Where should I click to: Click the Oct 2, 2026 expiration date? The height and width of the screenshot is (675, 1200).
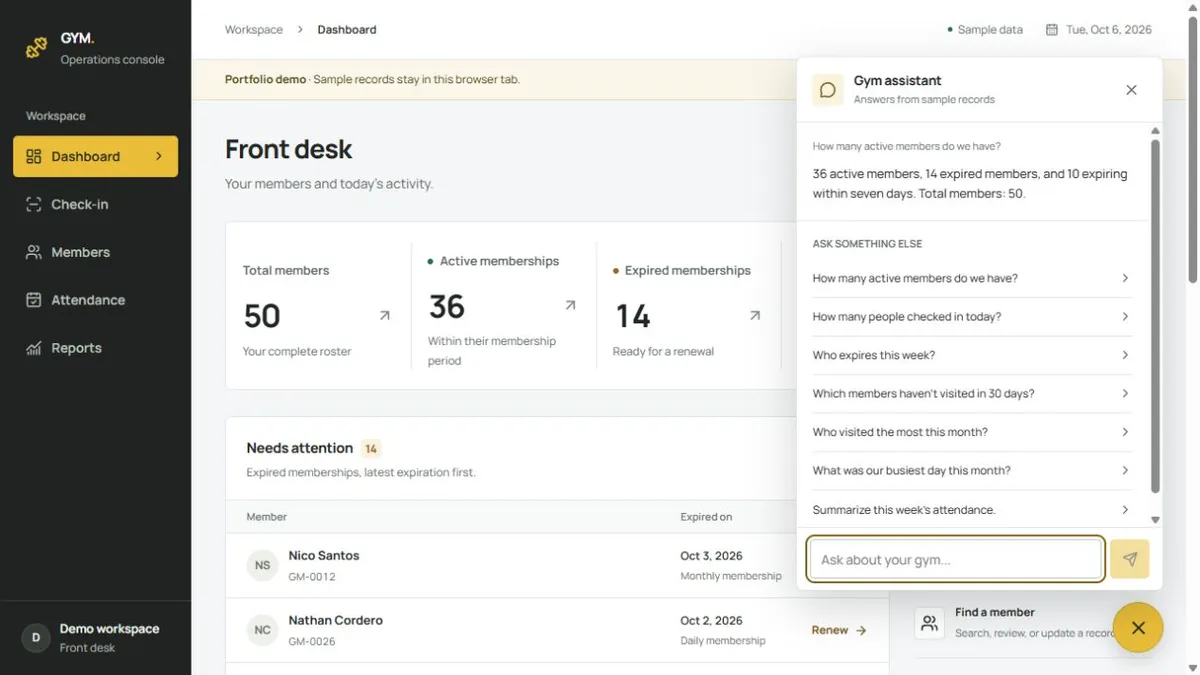coord(711,621)
